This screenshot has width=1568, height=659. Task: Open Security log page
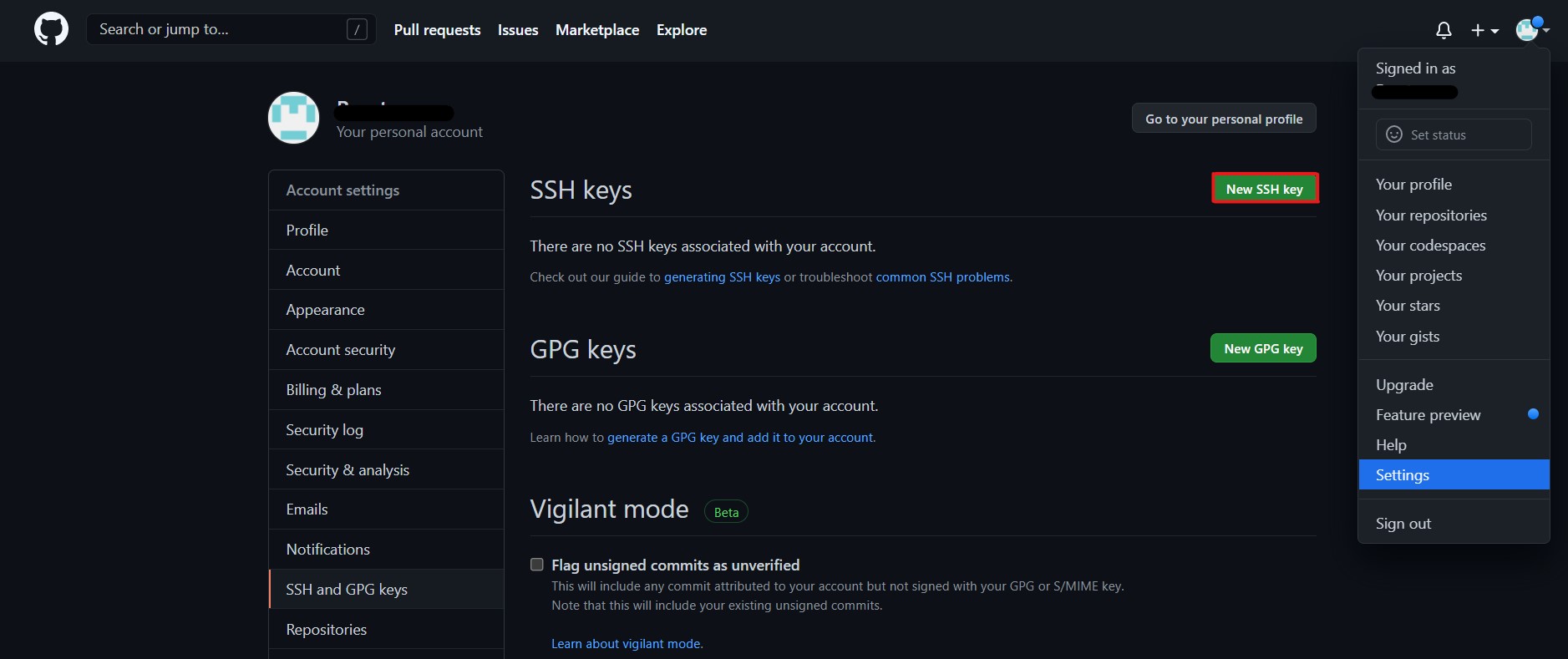[386, 430]
